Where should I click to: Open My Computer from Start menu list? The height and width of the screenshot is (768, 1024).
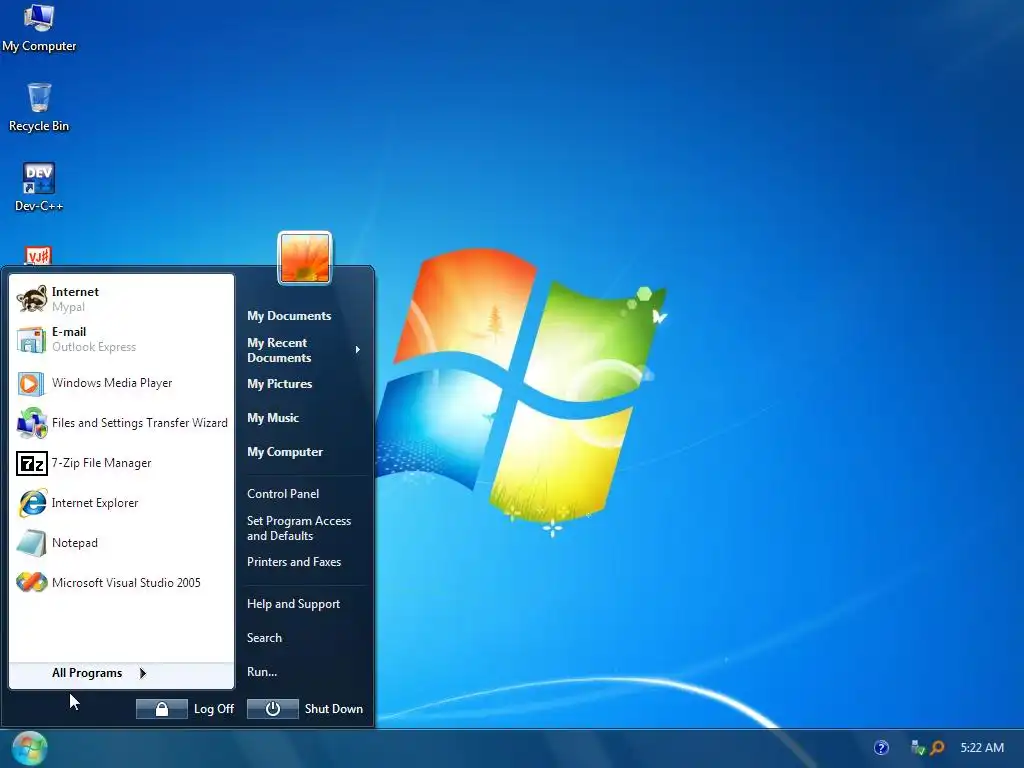coord(285,452)
